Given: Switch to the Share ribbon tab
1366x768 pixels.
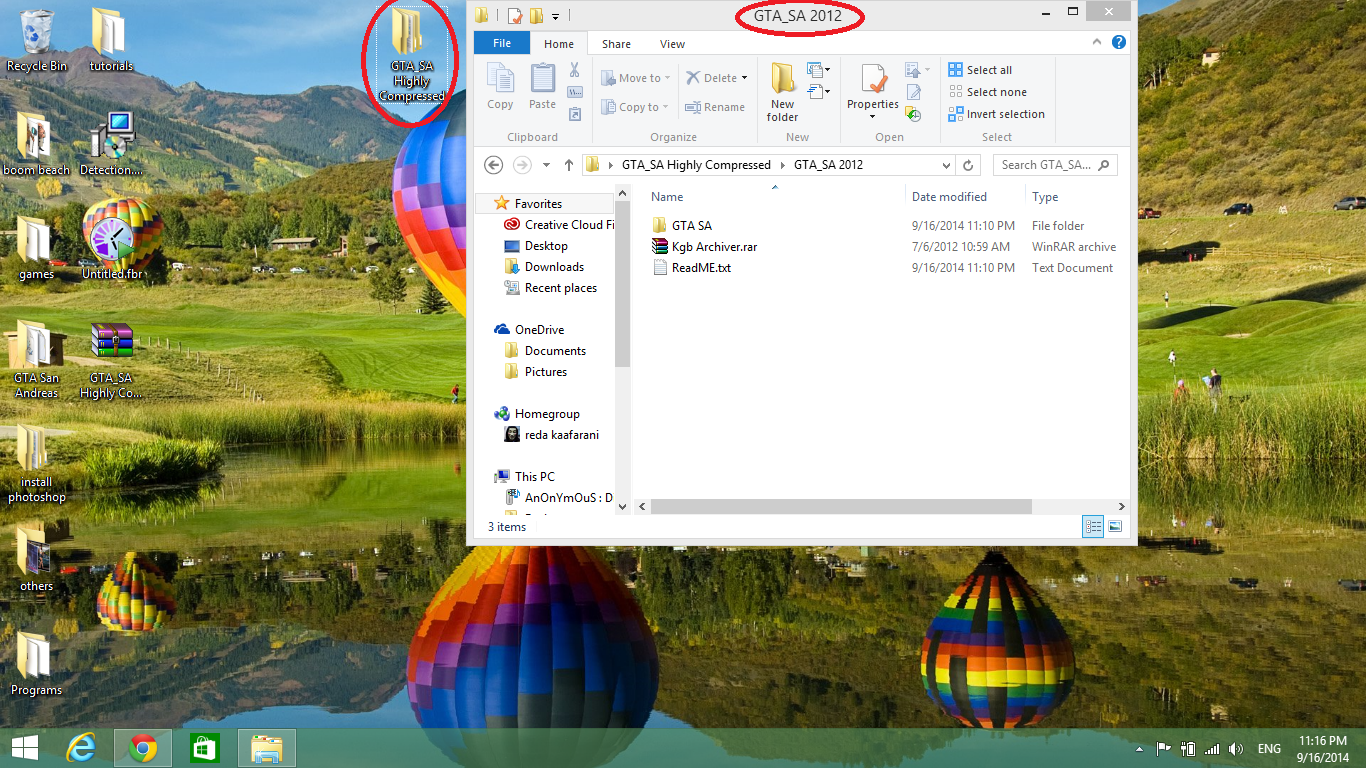Looking at the screenshot, I should (616, 44).
